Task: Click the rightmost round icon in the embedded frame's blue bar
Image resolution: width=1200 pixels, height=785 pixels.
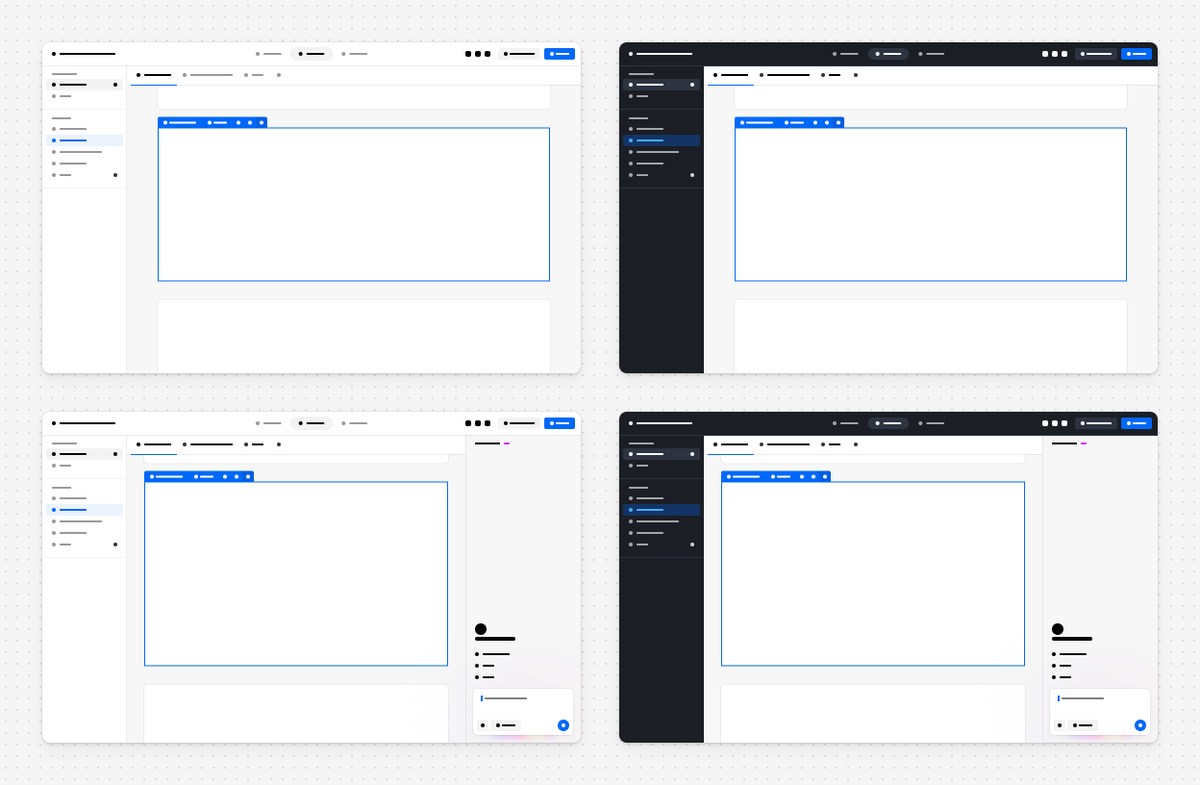Action: tap(262, 123)
